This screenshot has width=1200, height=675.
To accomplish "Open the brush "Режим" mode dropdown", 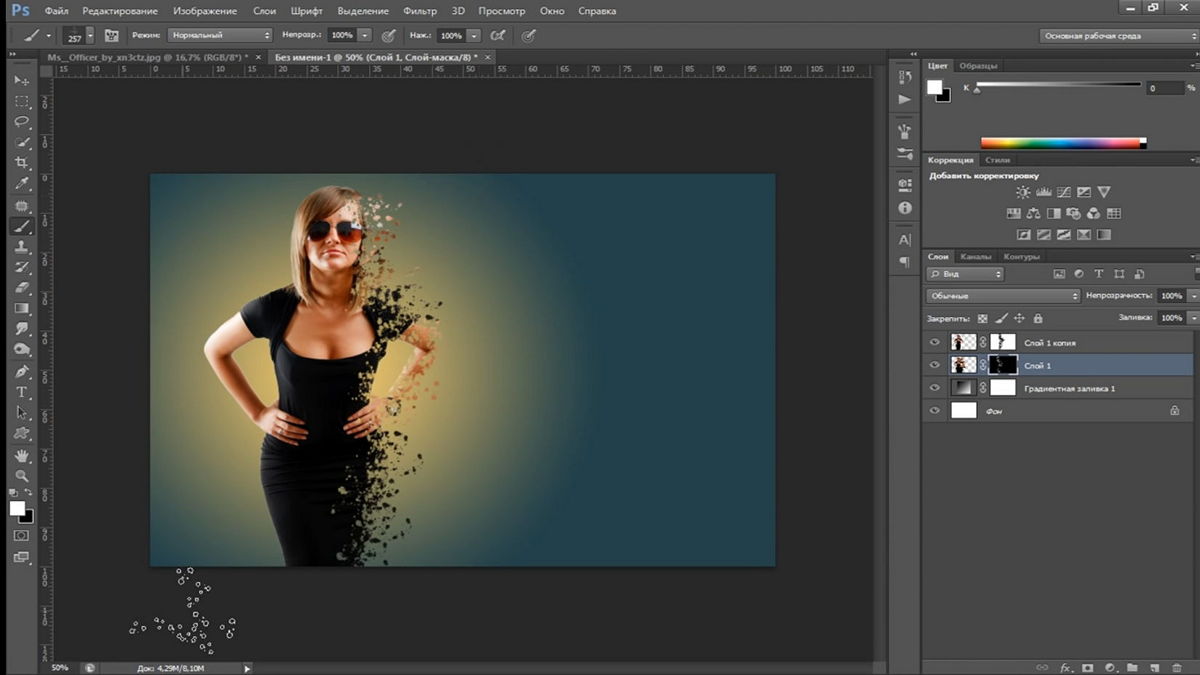I will (219, 35).
